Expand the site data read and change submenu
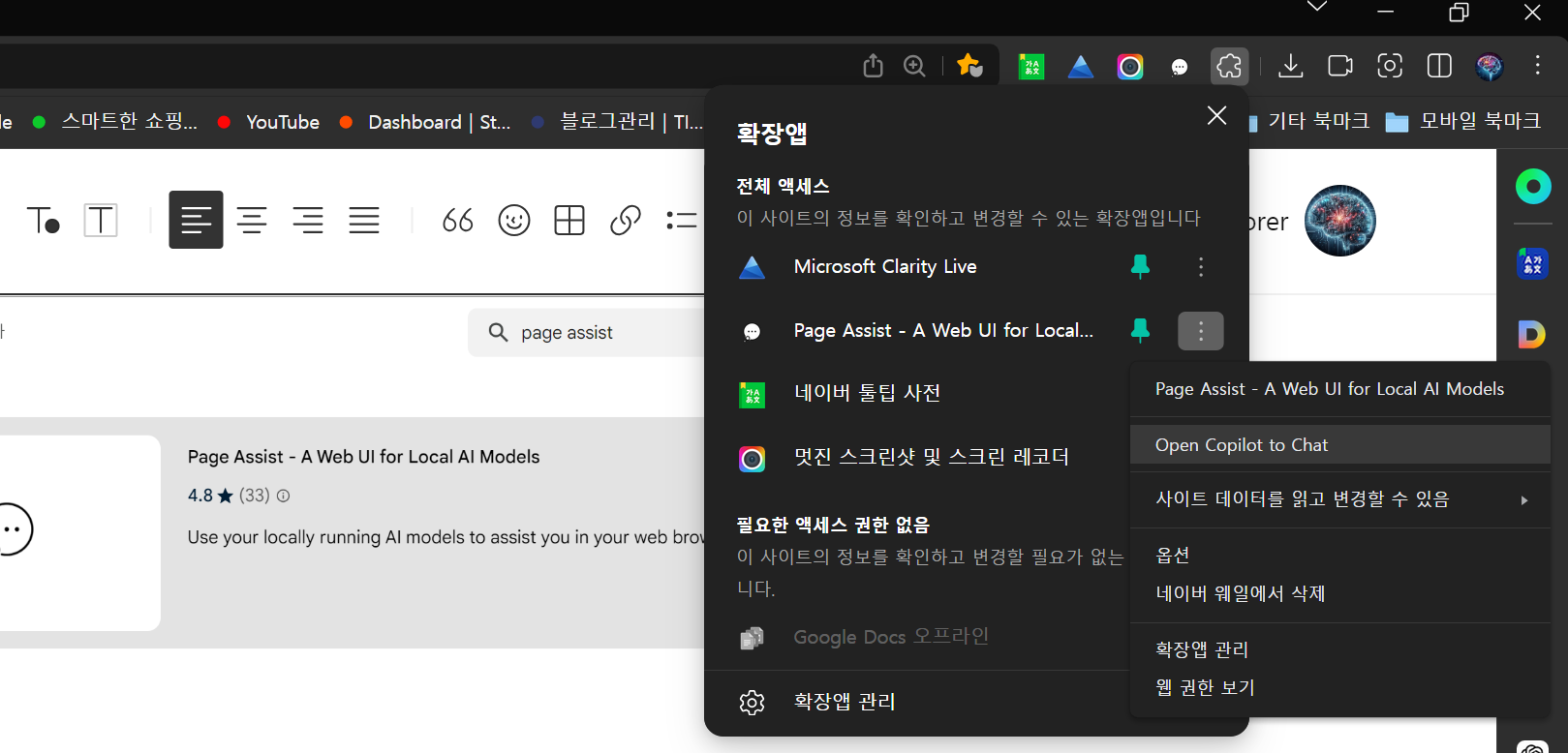Image resolution: width=1568 pixels, height=753 pixels. pyautogui.click(x=1340, y=499)
